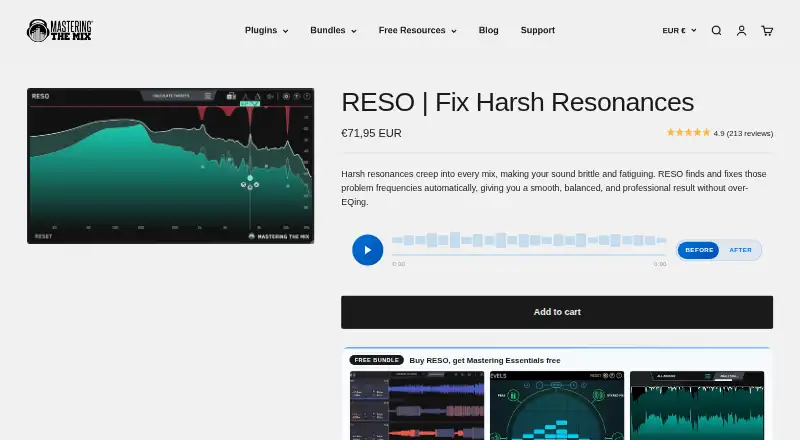Open the waveform timeline plugin thumbnail

pyautogui.click(x=417, y=405)
